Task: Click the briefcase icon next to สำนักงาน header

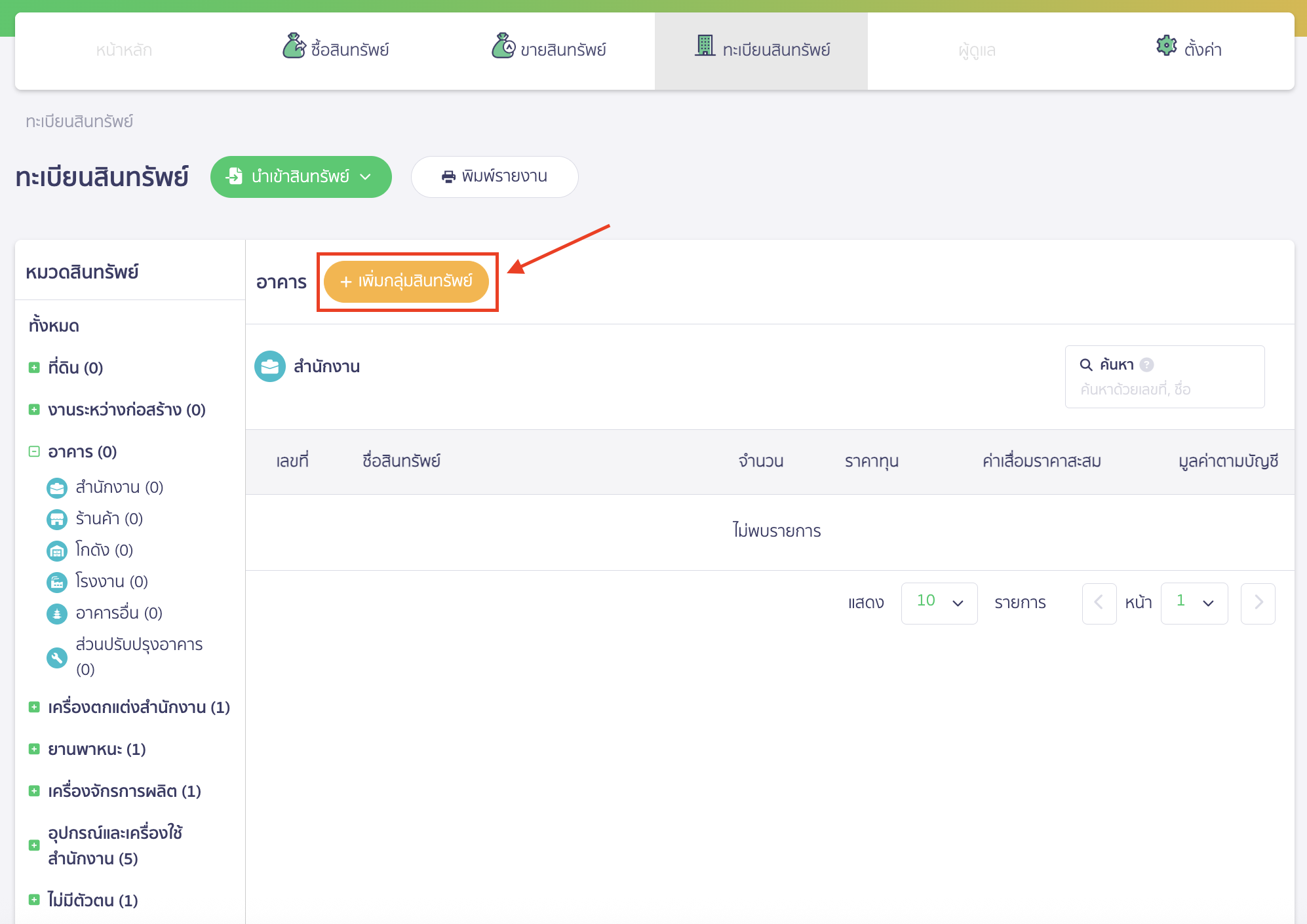Action: point(270,366)
